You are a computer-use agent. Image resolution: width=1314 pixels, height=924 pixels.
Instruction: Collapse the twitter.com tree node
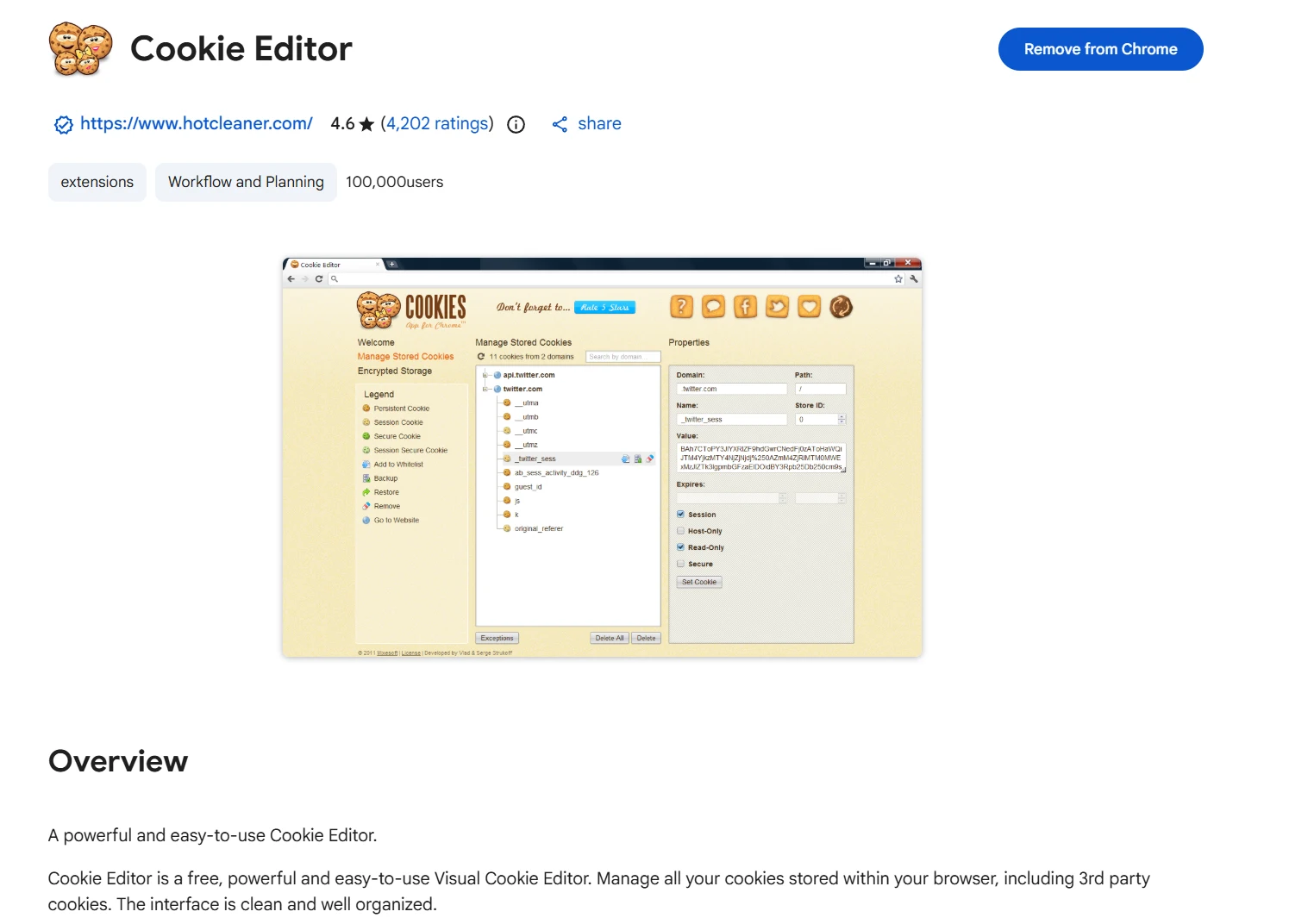pyautogui.click(x=485, y=389)
